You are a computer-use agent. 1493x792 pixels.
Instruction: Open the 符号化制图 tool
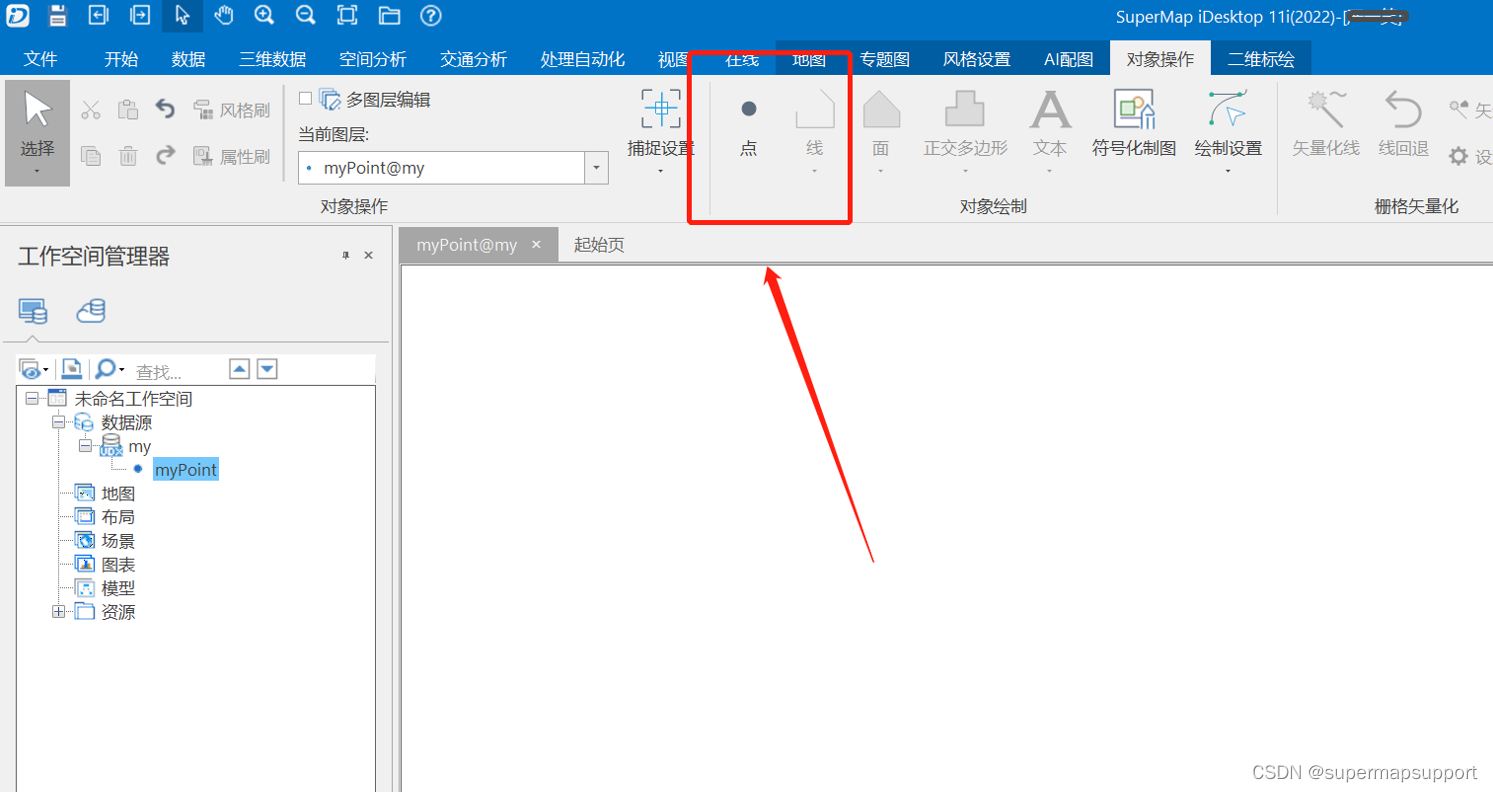click(1134, 124)
